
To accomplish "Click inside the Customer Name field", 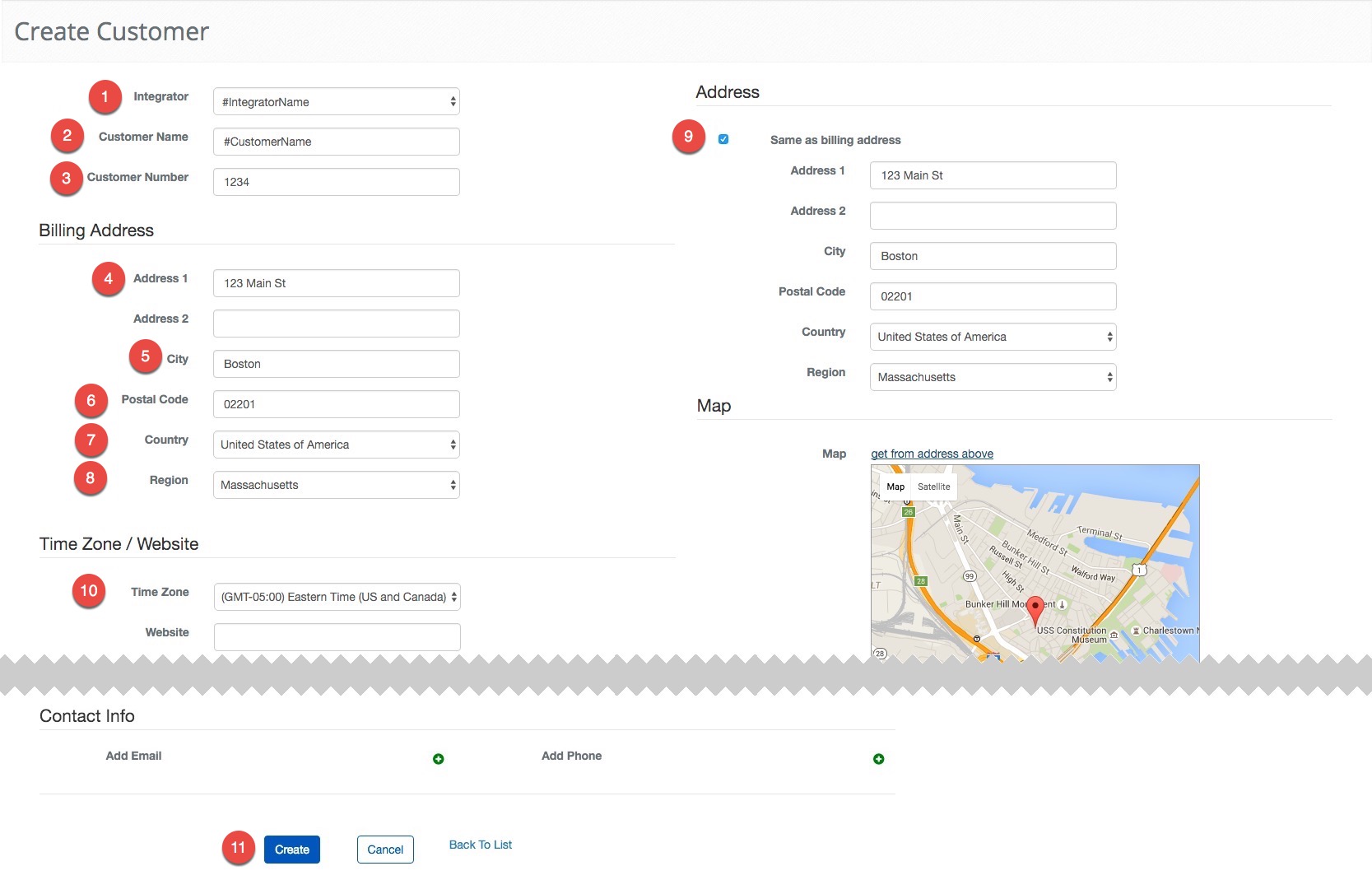I will 335,142.
